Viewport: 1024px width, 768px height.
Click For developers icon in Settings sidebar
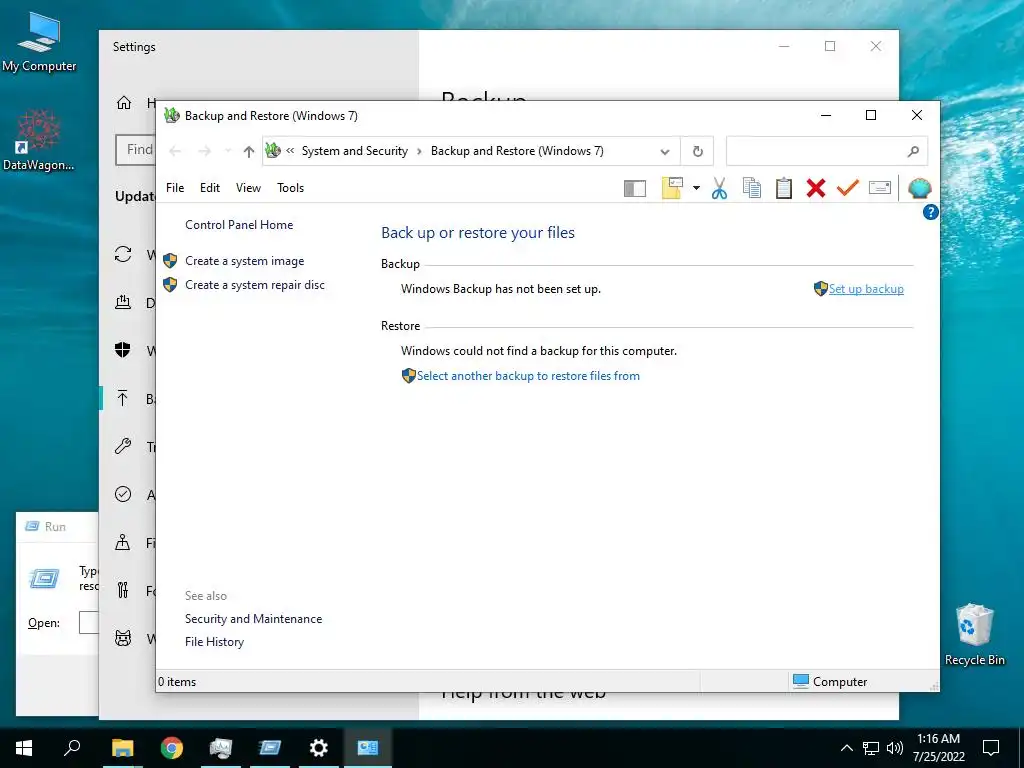[123, 590]
